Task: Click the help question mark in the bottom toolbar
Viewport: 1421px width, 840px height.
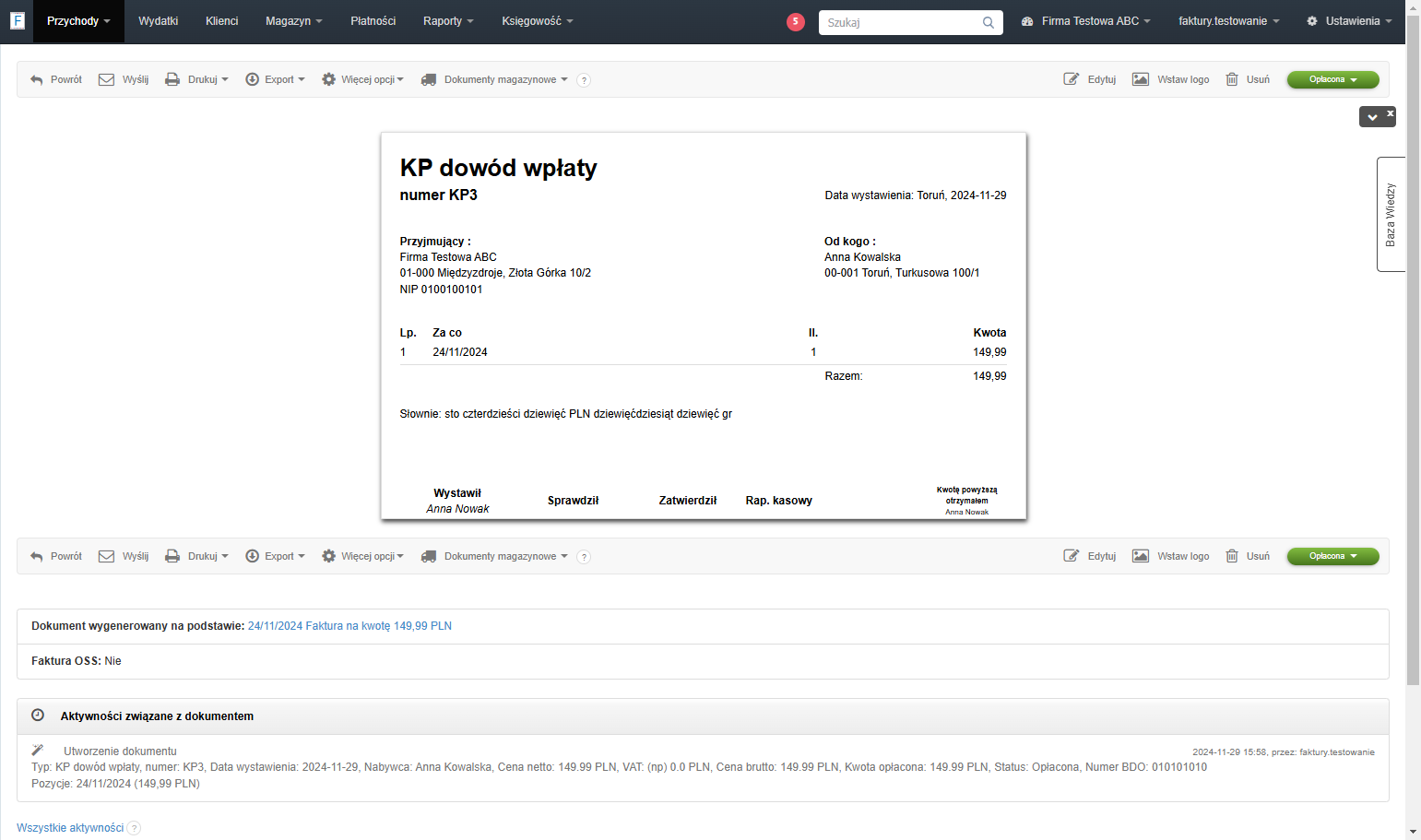Action: pyautogui.click(x=584, y=557)
